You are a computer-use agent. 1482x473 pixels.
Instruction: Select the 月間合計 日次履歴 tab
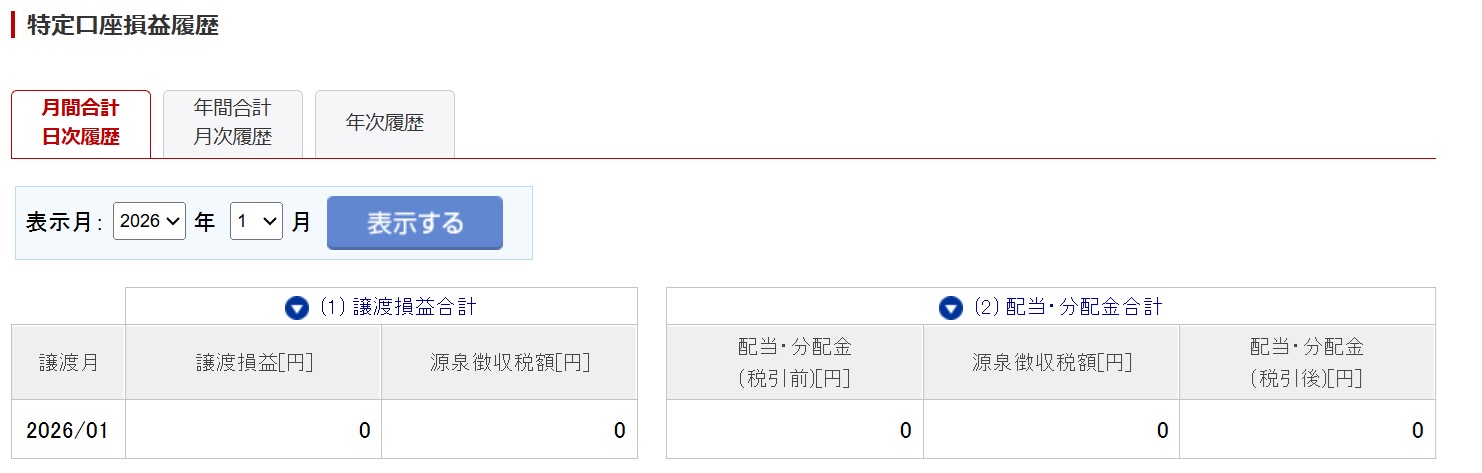81,123
